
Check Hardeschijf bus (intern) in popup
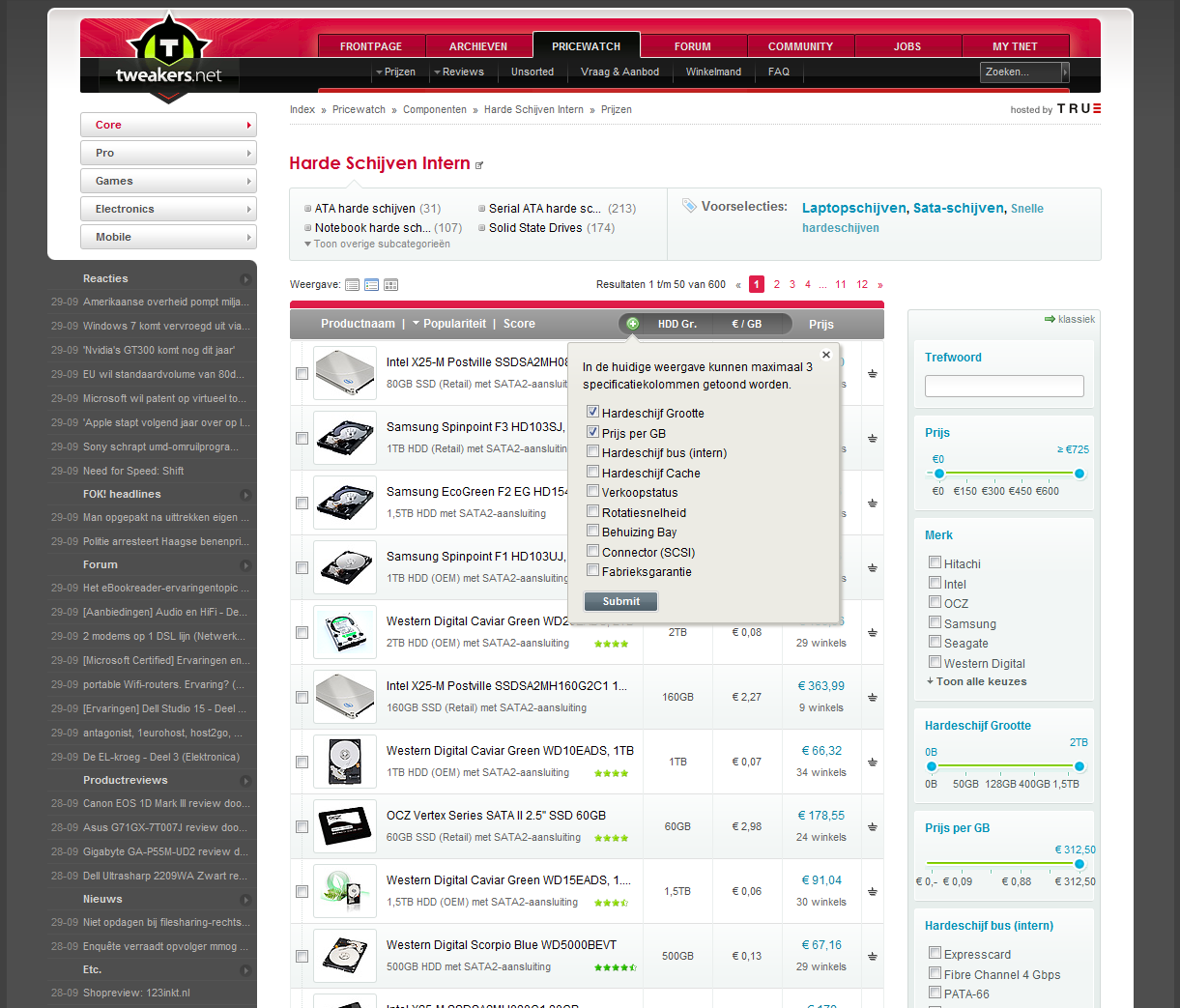click(593, 451)
